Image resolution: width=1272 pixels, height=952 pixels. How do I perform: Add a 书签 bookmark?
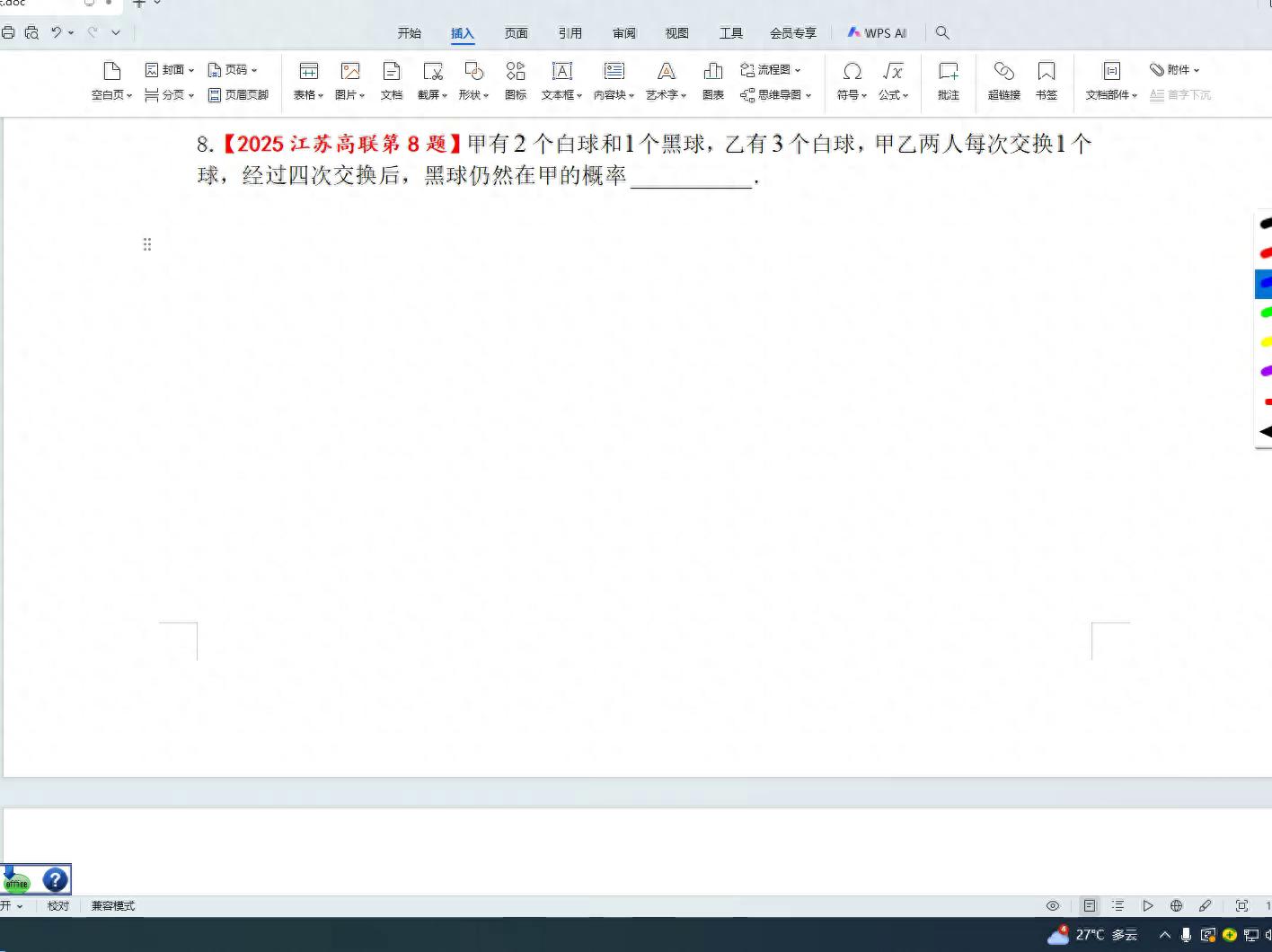pyautogui.click(x=1046, y=81)
